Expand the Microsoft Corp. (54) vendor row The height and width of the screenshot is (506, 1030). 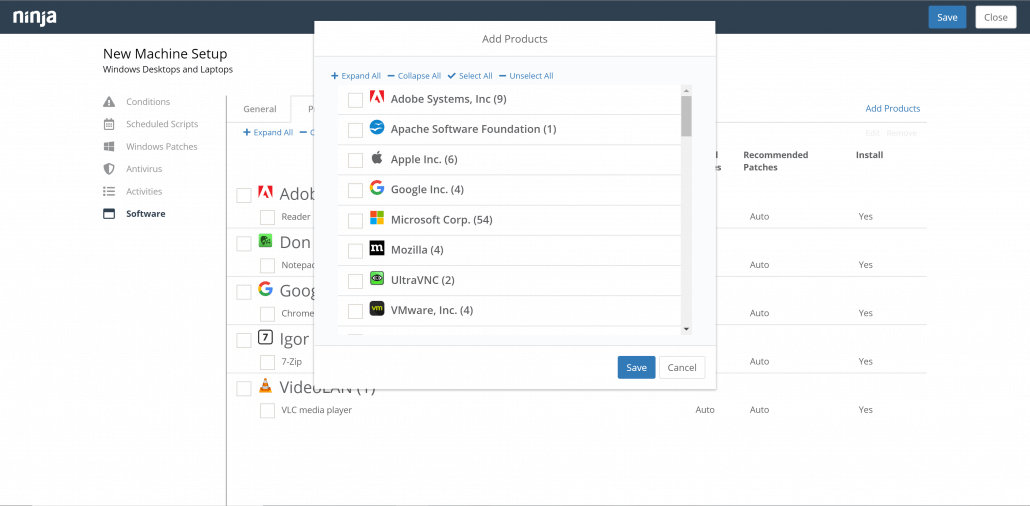coord(509,219)
